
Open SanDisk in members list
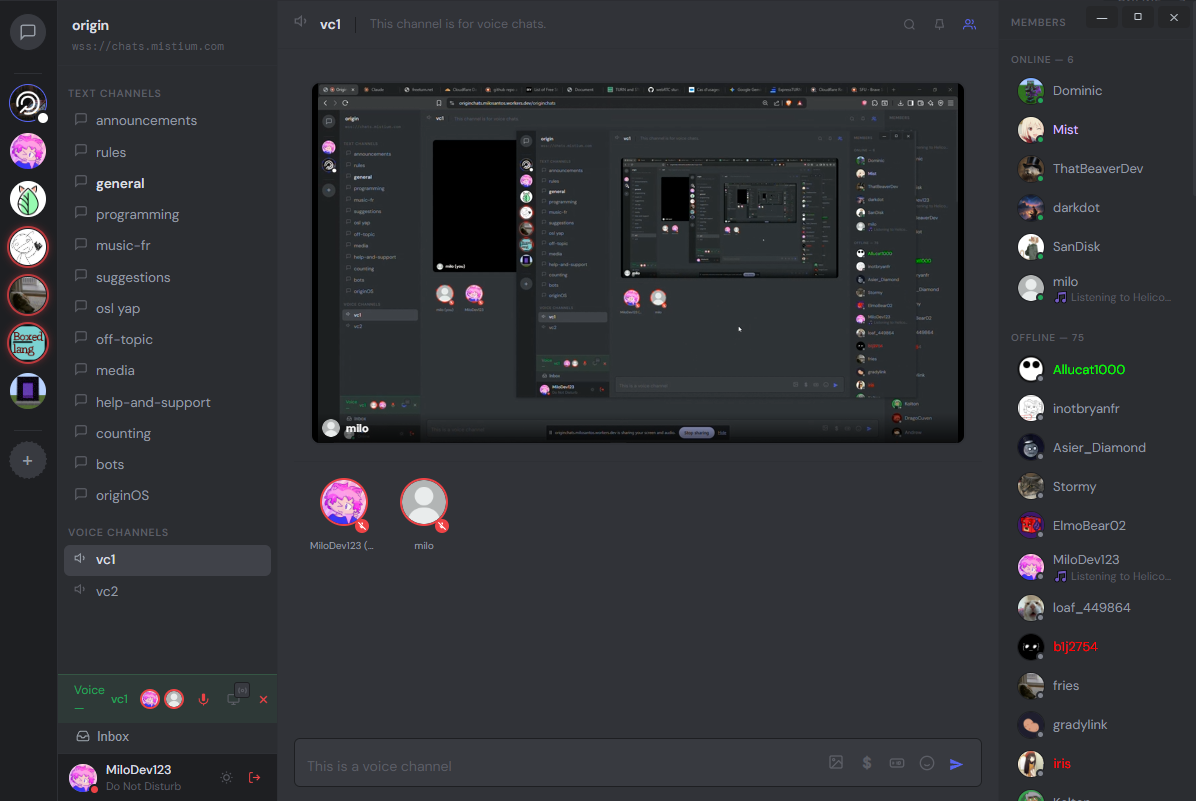1096,246
